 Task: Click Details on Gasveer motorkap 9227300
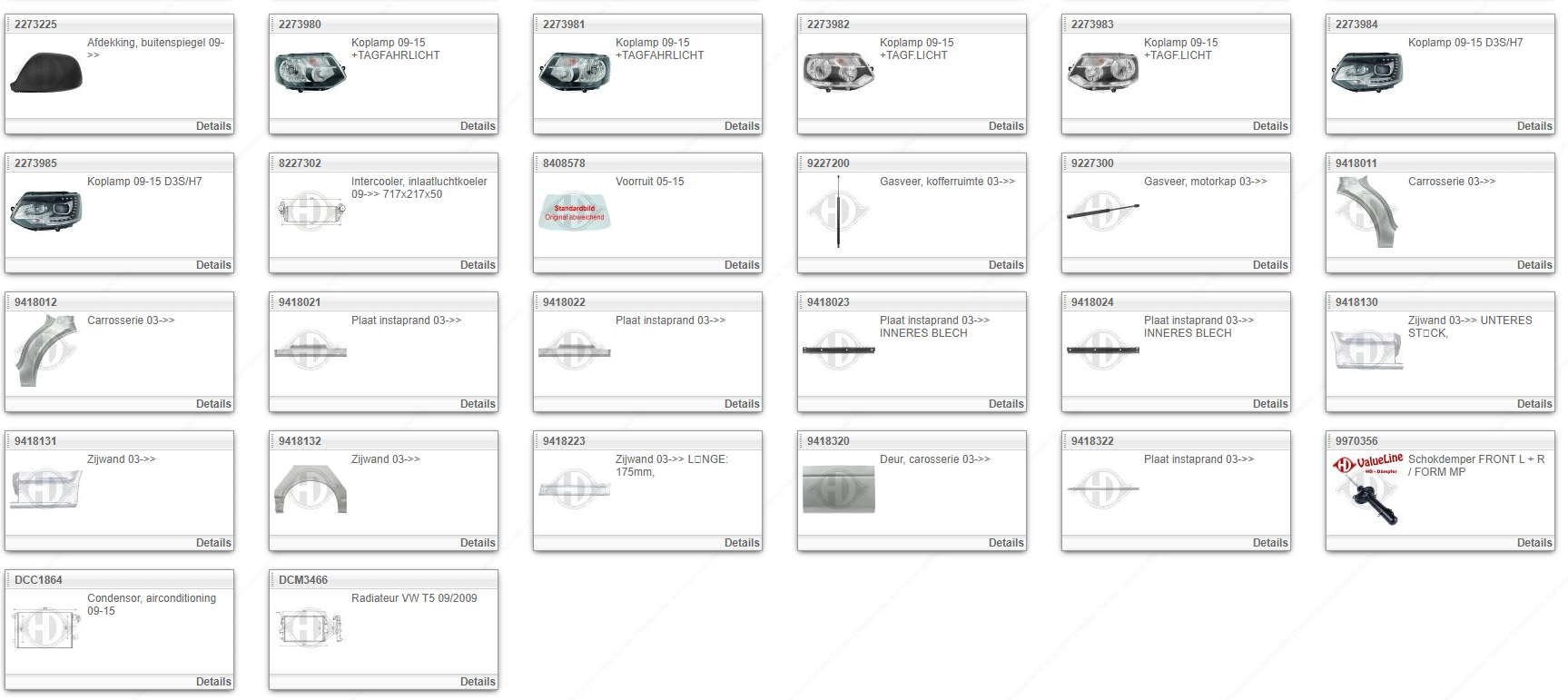coord(1269,265)
